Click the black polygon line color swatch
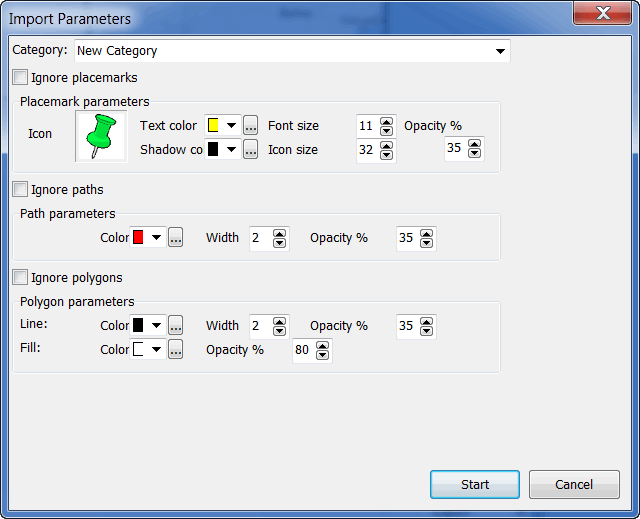This screenshot has height=519, width=640. 139,326
